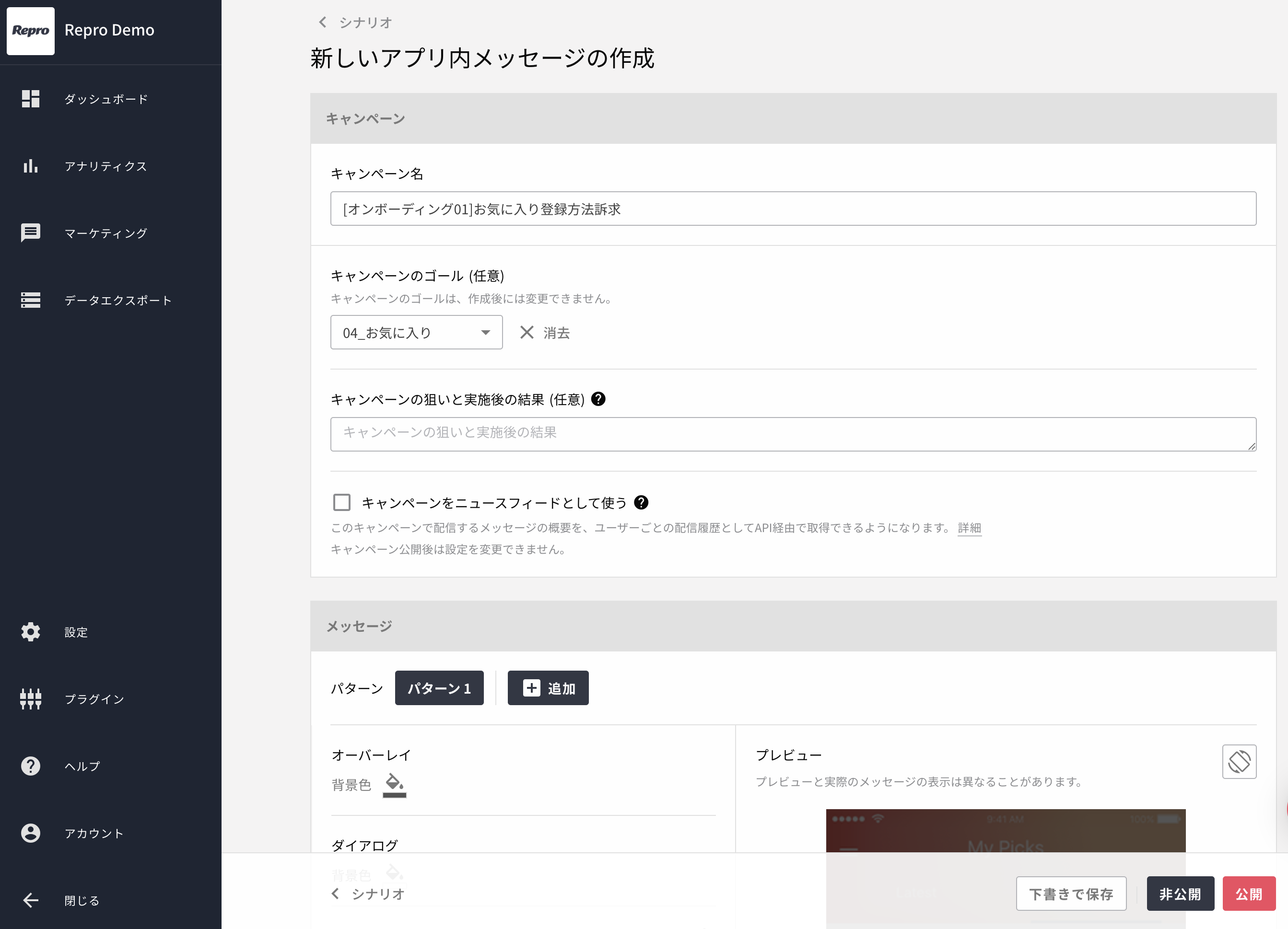Click the 下書きで保存 button

(x=1071, y=893)
